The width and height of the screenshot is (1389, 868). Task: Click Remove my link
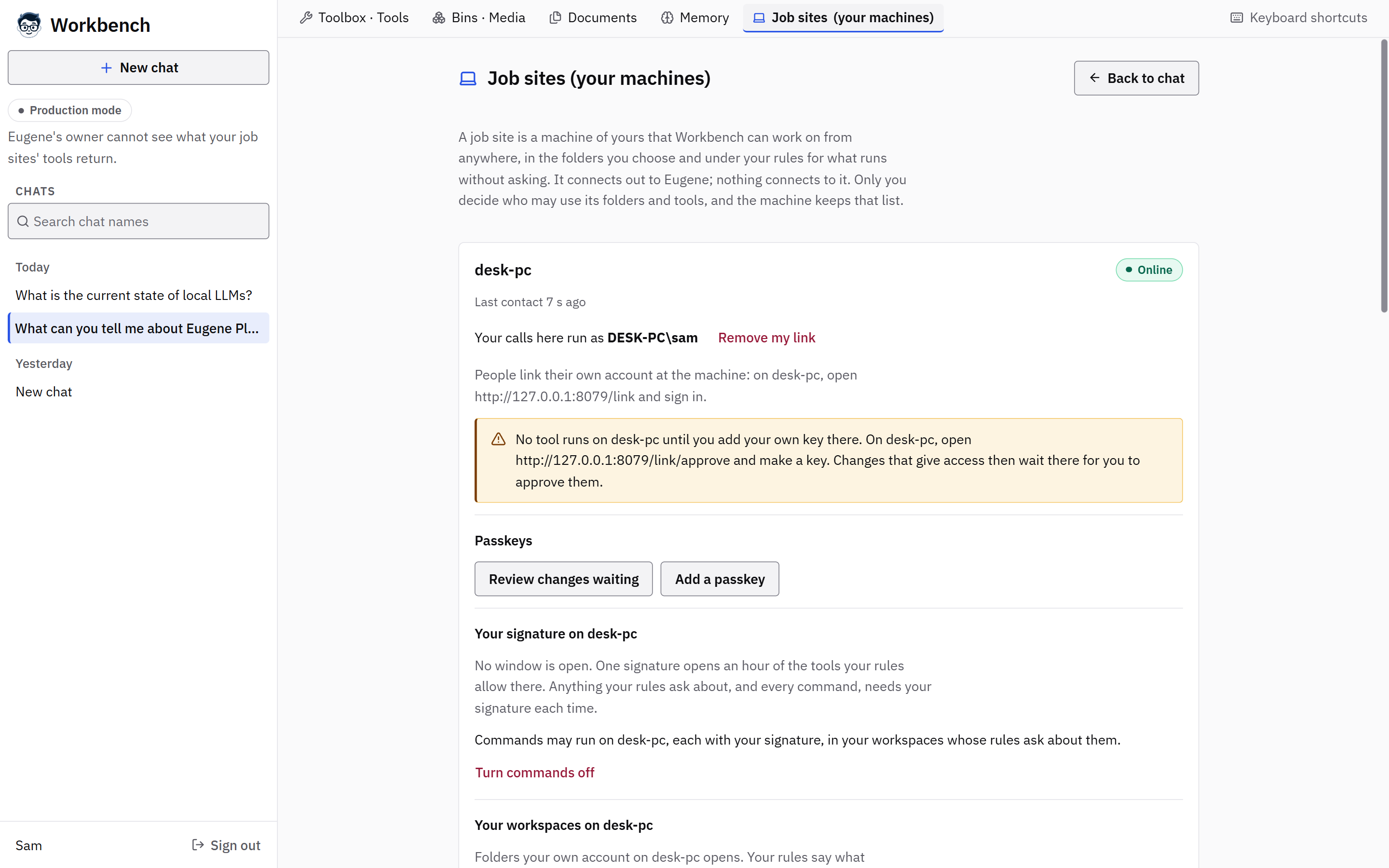[x=766, y=338]
